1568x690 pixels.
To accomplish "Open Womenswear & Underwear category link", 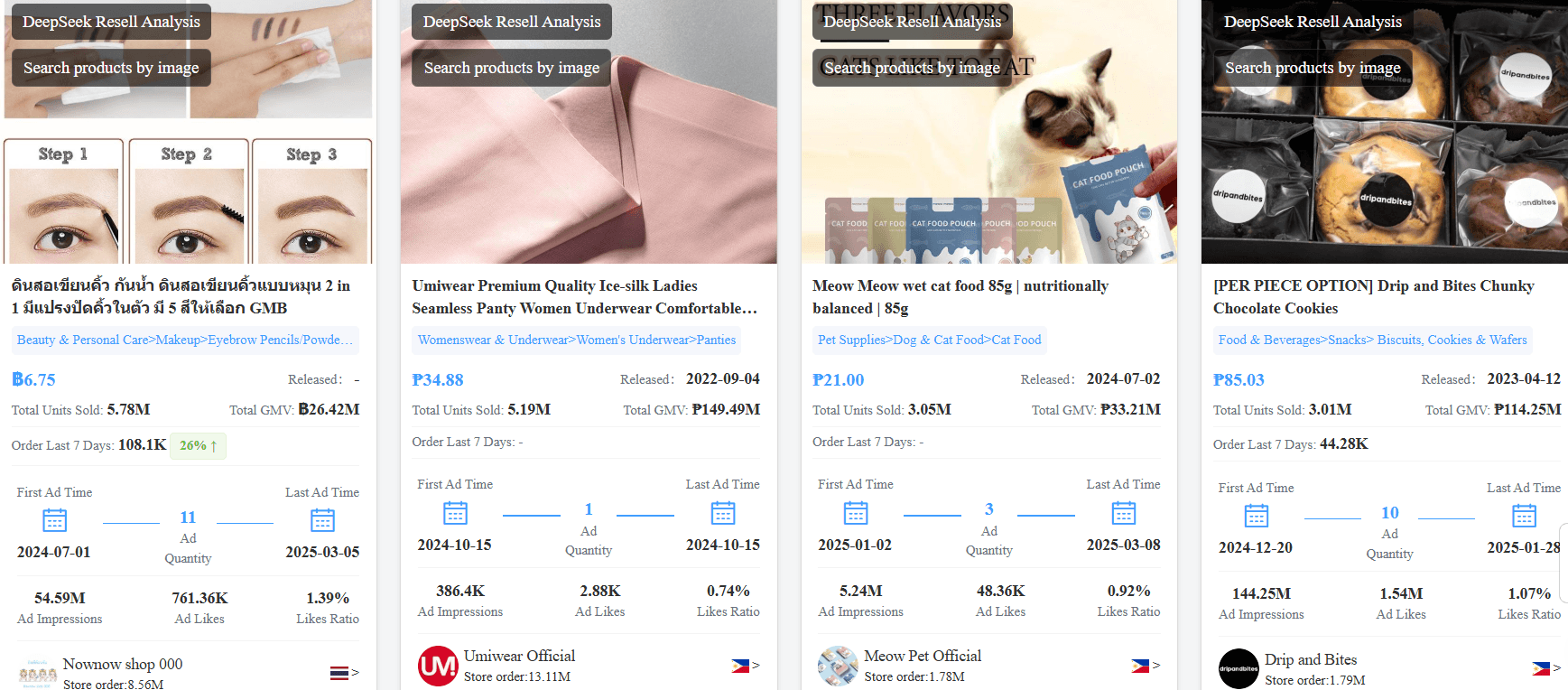I will tap(576, 340).
